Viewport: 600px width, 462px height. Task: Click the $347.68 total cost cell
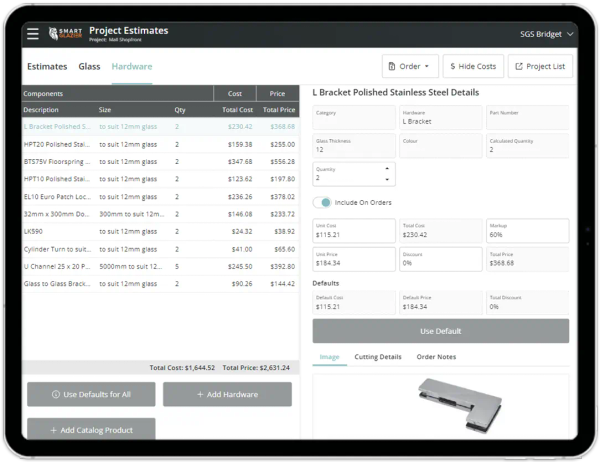point(240,162)
